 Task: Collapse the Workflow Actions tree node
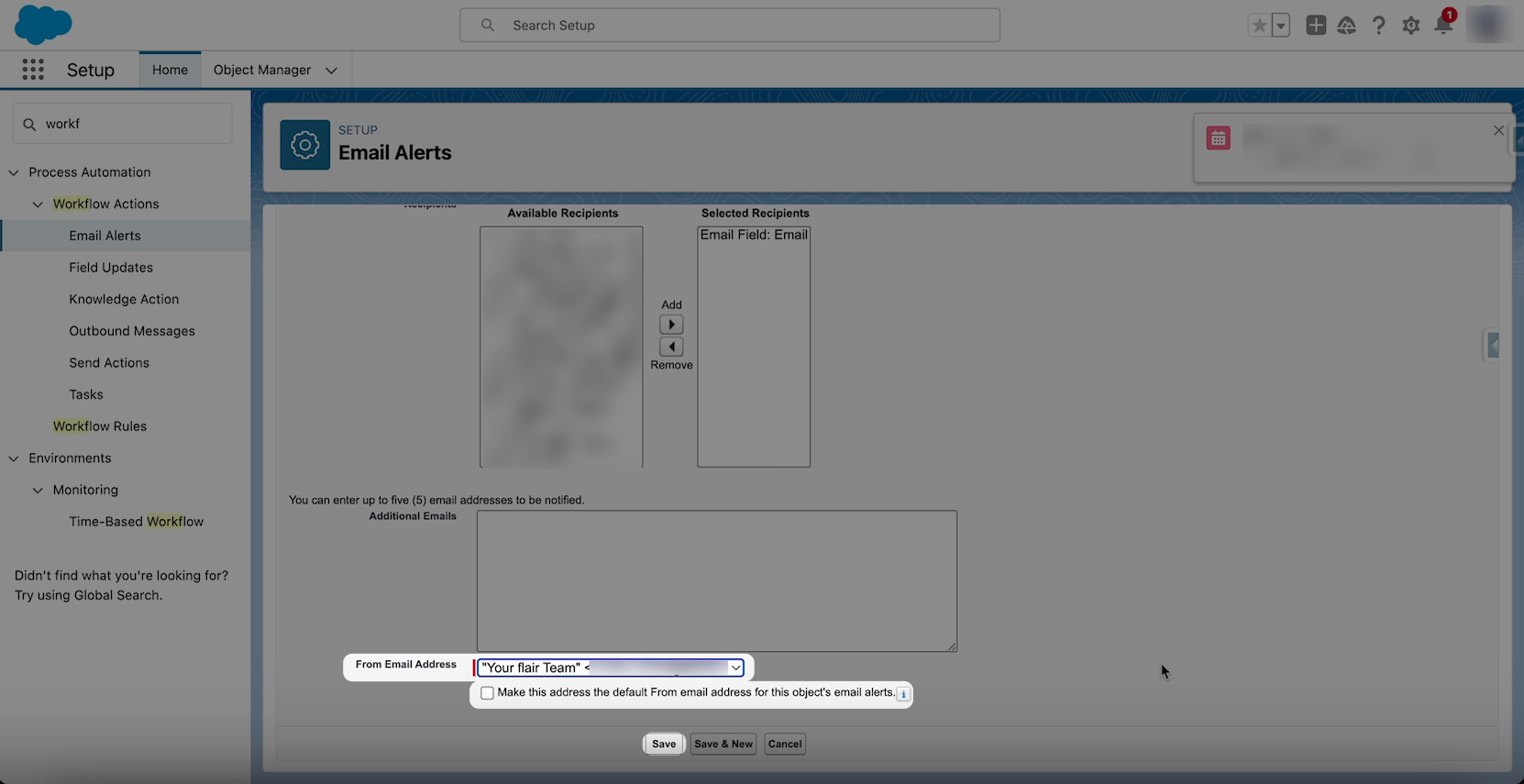click(x=38, y=204)
